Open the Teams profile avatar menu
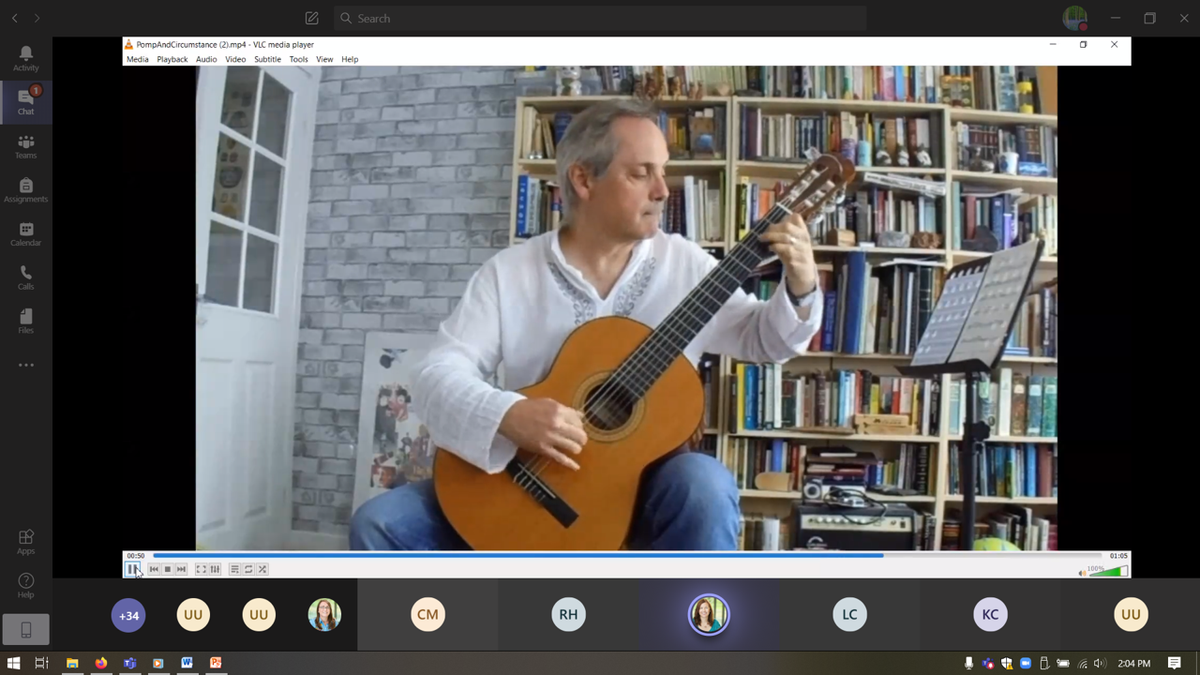 pos(1075,18)
